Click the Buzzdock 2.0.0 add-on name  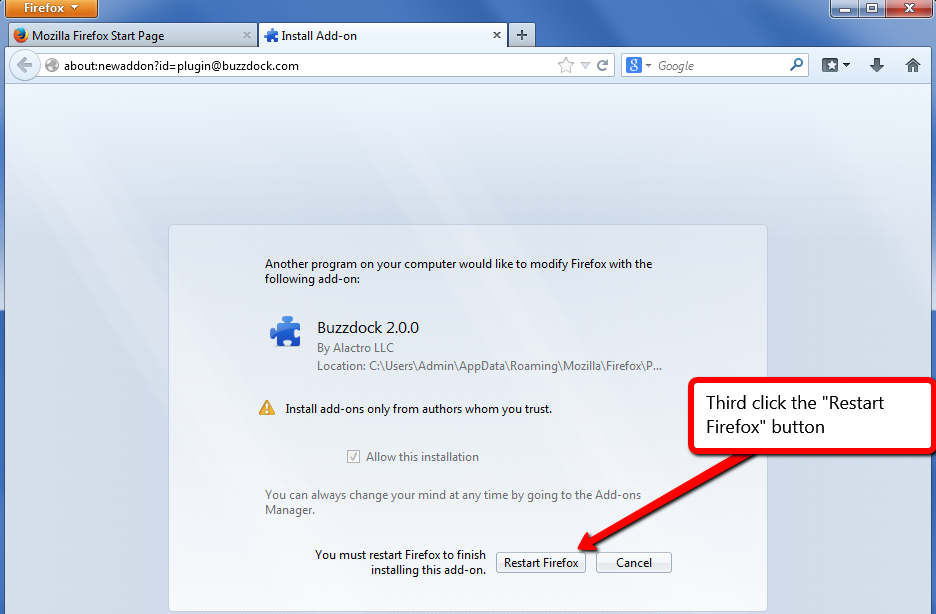pyautogui.click(x=368, y=328)
